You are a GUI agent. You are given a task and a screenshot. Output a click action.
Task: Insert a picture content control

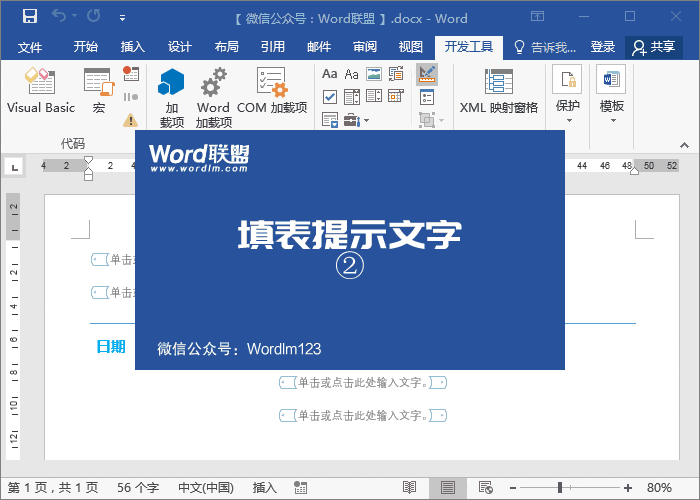pyautogui.click(x=374, y=74)
